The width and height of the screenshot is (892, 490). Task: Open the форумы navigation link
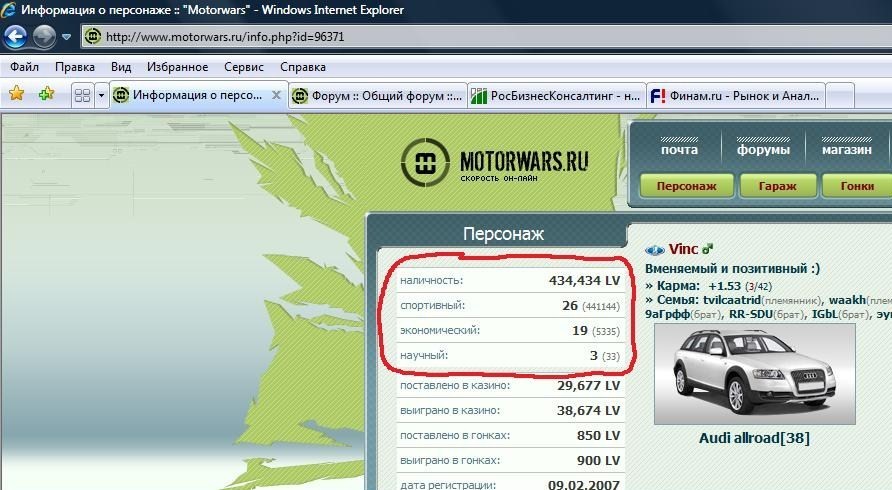click(x=763, y=150)
